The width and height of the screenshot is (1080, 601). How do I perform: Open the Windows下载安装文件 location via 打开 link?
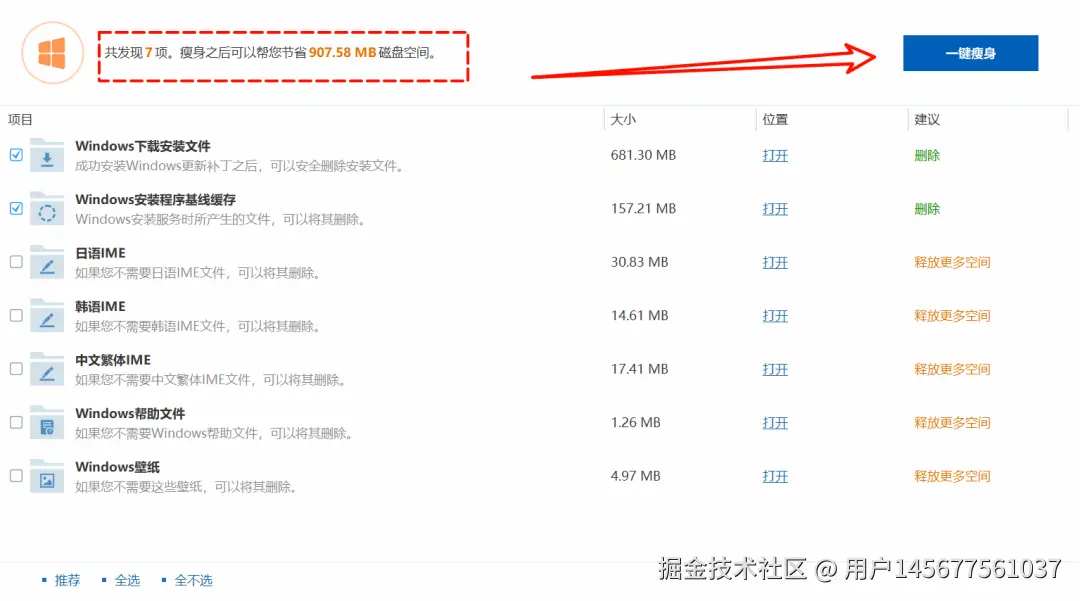(x=775, y=155)
